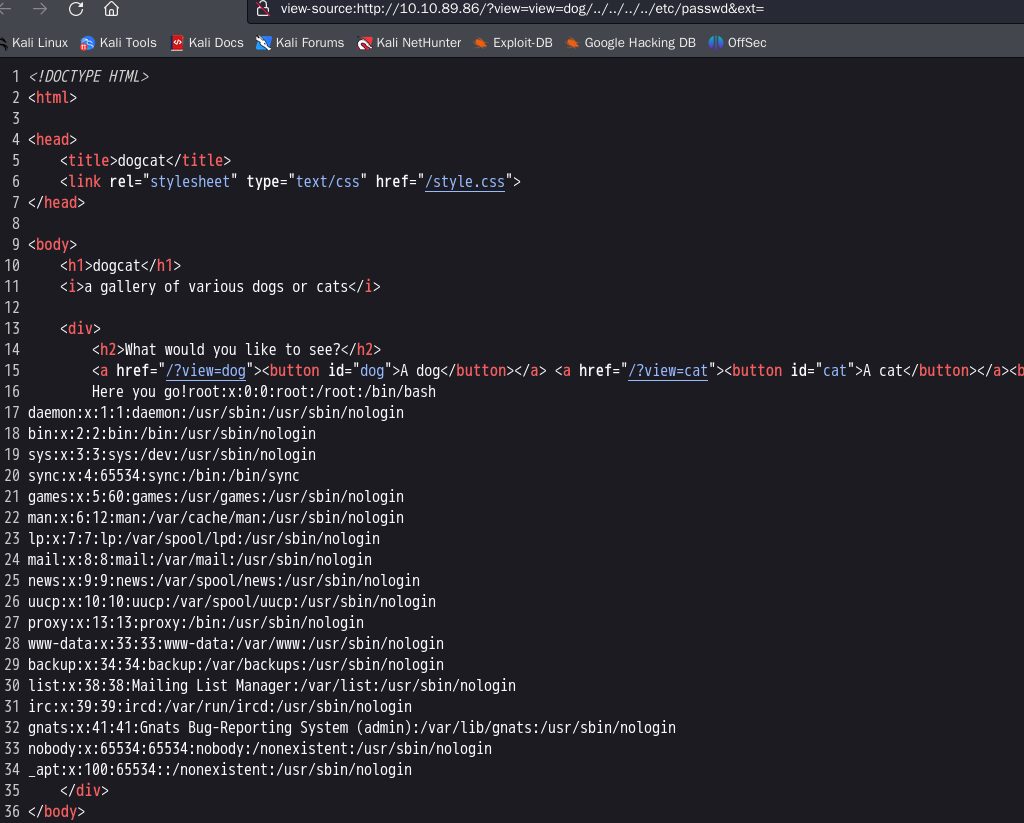The height and width of the screenshot is (823, 1024).
Task: Follow the /?view=dog source link
Action: pyautogui.click(x=206, y=370)
